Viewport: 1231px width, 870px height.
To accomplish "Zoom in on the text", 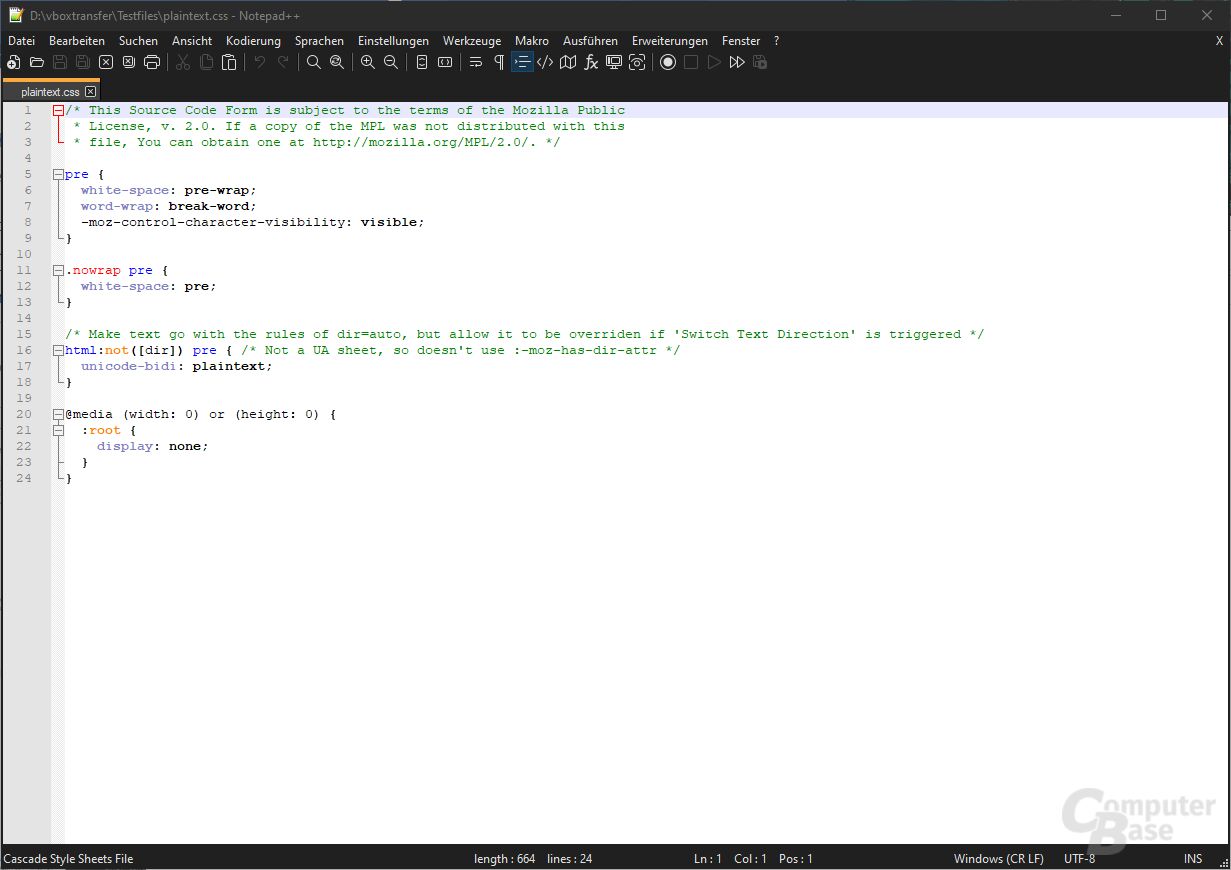I will [x=368, y=62].
